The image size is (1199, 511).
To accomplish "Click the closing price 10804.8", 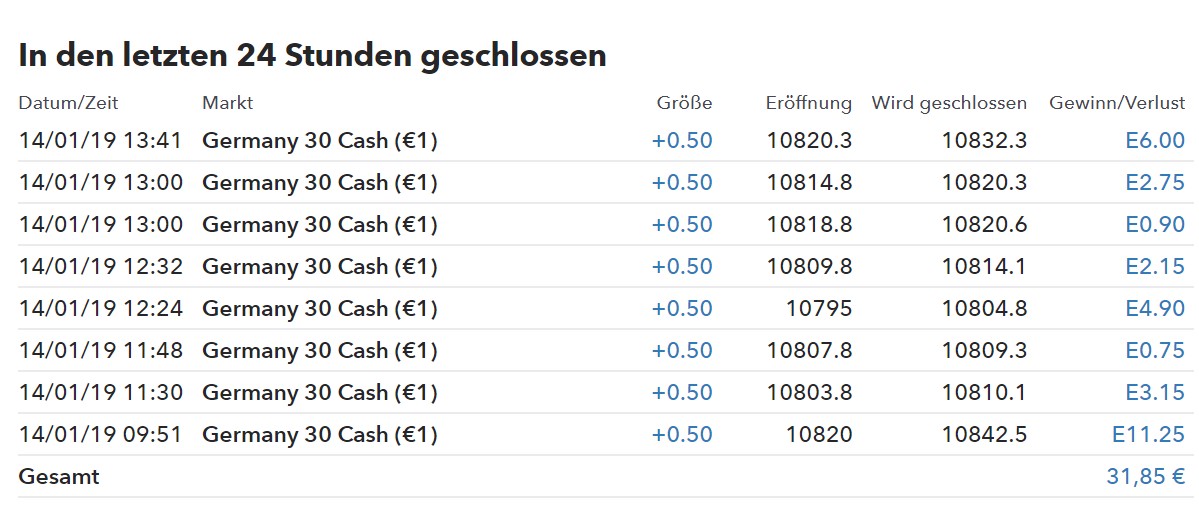I will (984, 309).
